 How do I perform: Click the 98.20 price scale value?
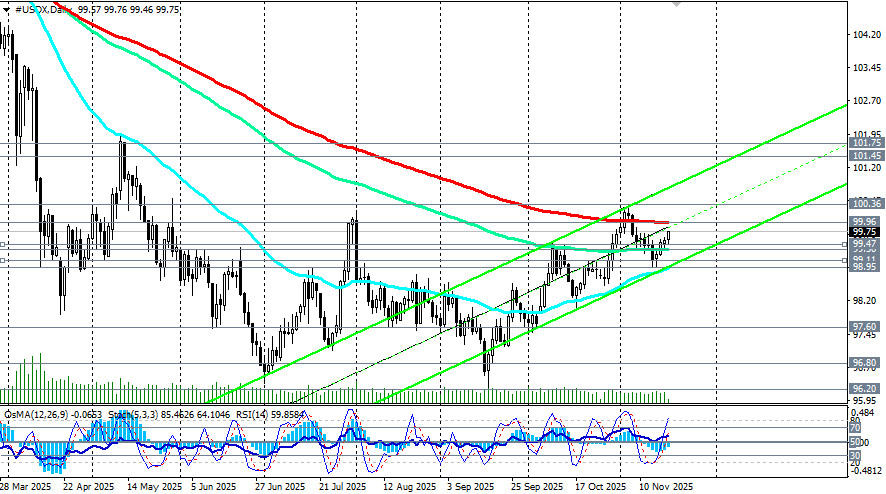coord(865,301)
